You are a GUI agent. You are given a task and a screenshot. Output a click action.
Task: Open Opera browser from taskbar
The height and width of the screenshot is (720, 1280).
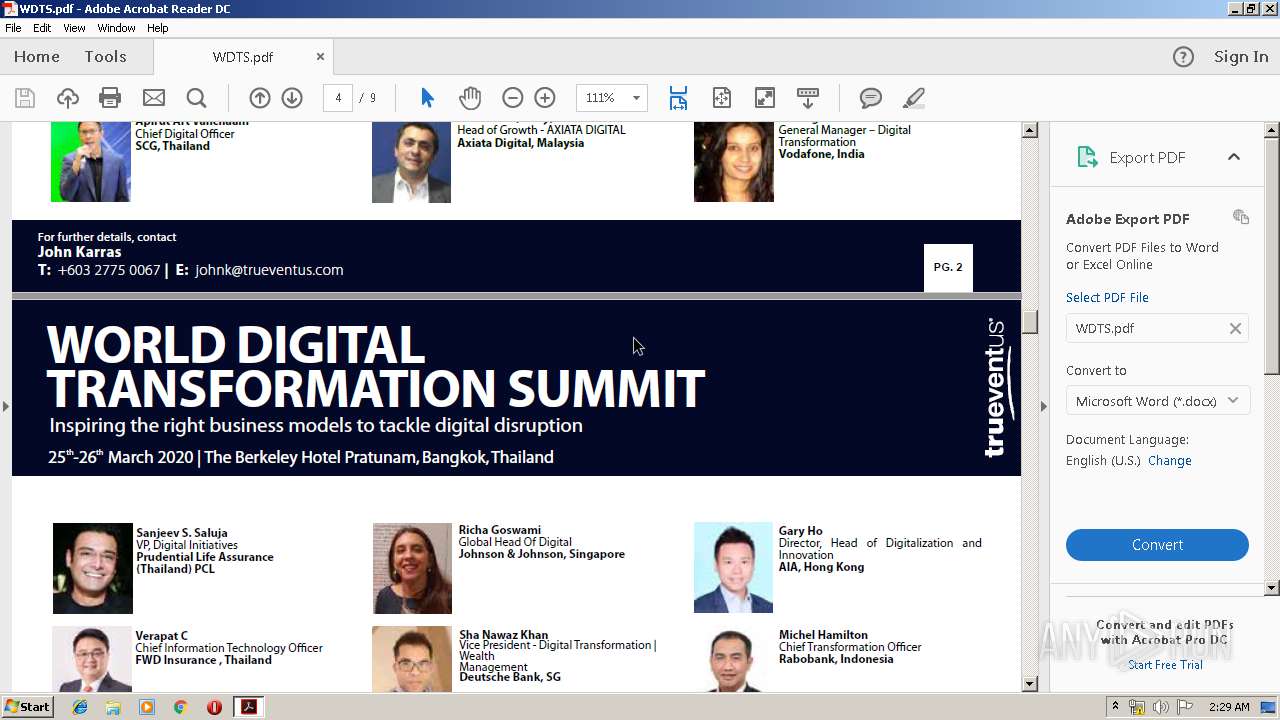pos(214,707)
